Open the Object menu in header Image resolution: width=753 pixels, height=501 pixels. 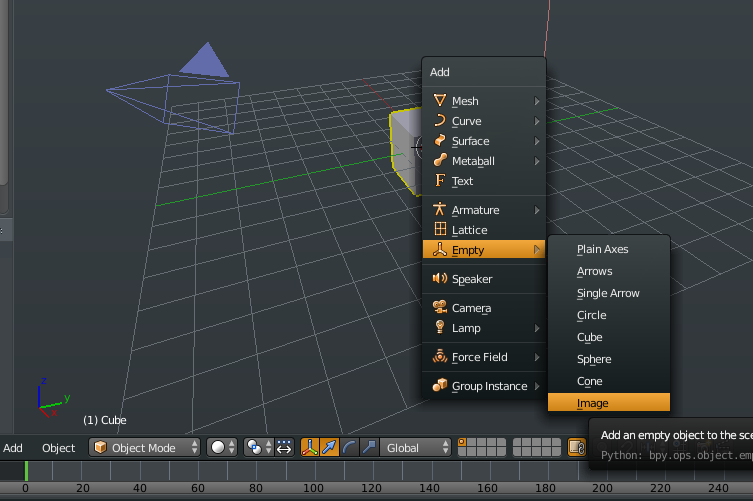pos(59,448)
